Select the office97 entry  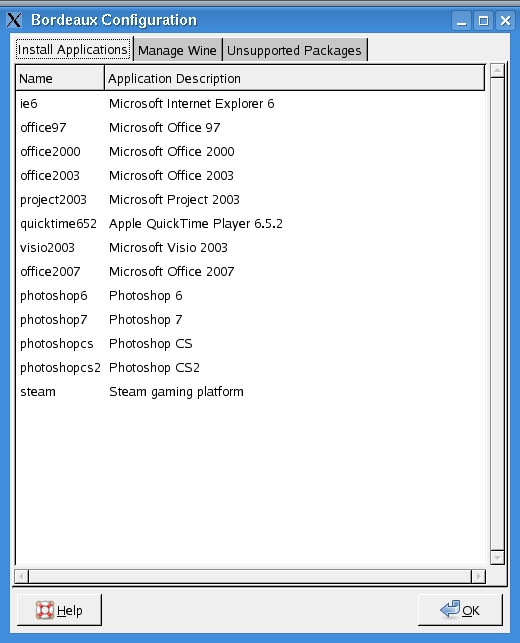(43, 128)
